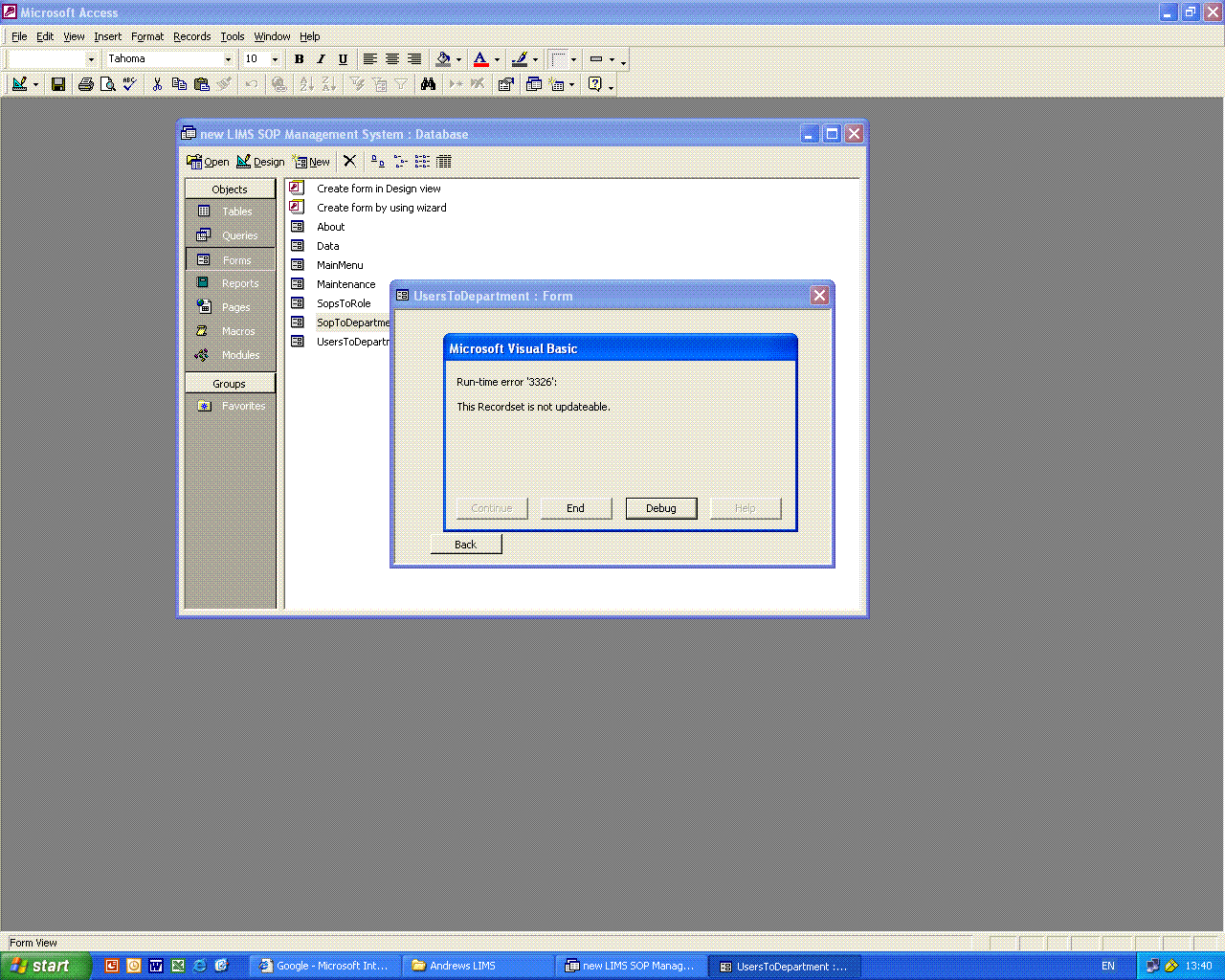Click Delete X icon in Database window
Image resolution: width=1225 pixels, height=980 pixels.
coord(349,161)
